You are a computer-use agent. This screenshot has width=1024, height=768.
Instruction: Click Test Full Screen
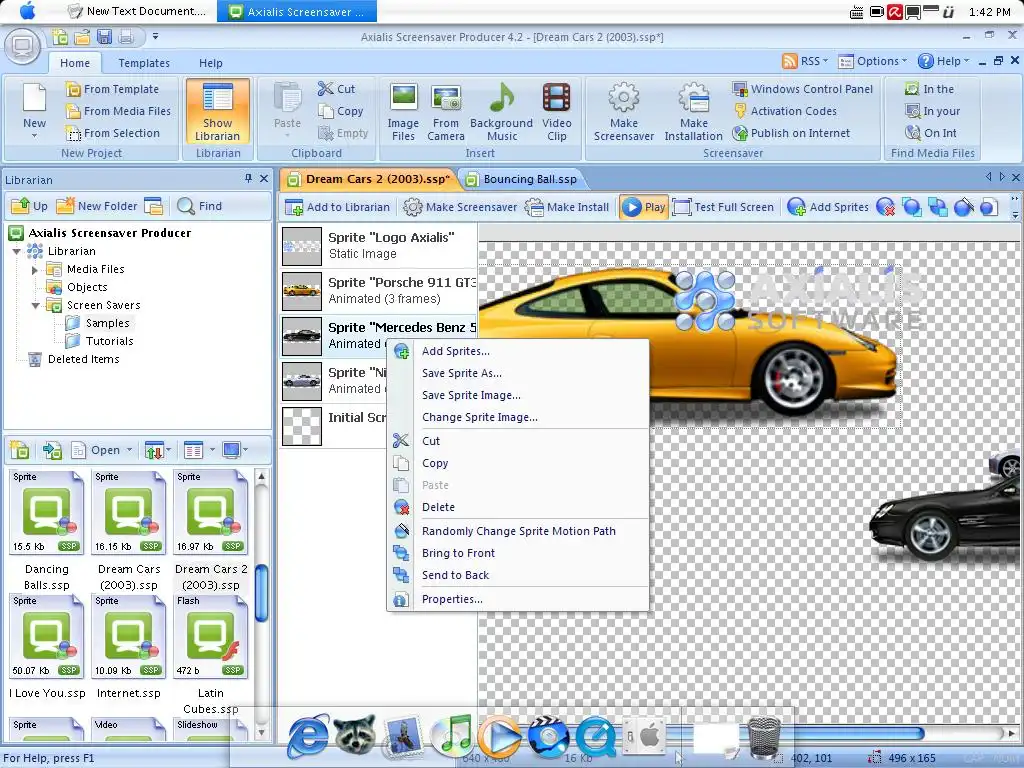(x=723, y=208)
